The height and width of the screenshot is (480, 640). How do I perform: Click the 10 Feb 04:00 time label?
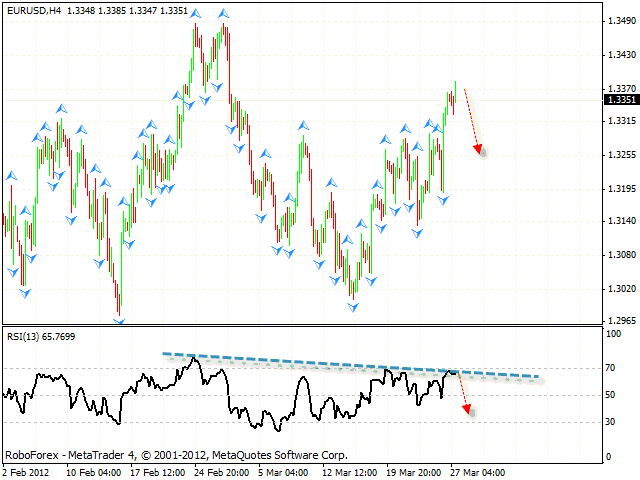[x=93, y=473]
